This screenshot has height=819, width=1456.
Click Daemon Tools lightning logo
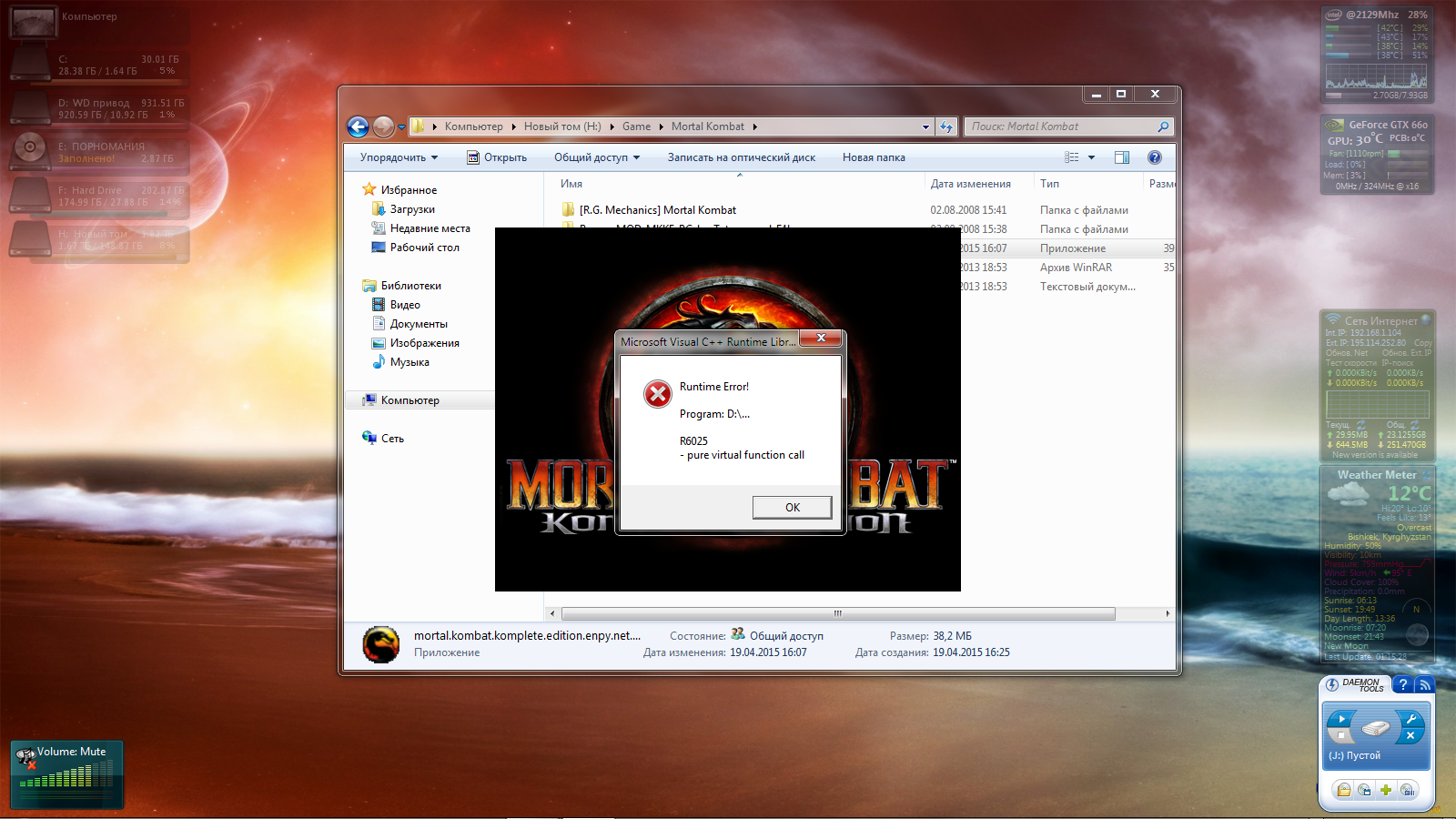tap(1332, 684)
